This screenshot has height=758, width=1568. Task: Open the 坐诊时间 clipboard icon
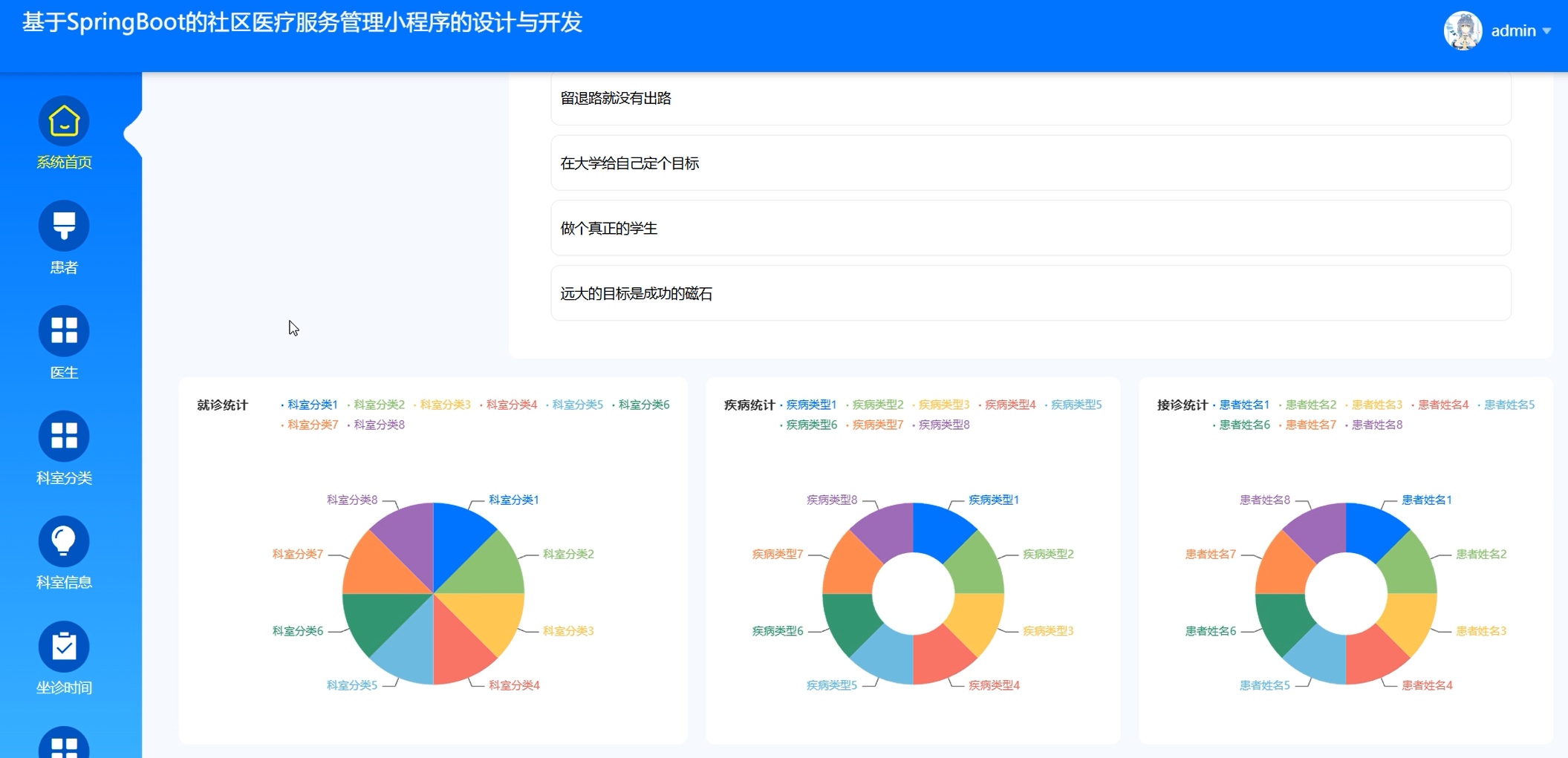coord(64,647)
